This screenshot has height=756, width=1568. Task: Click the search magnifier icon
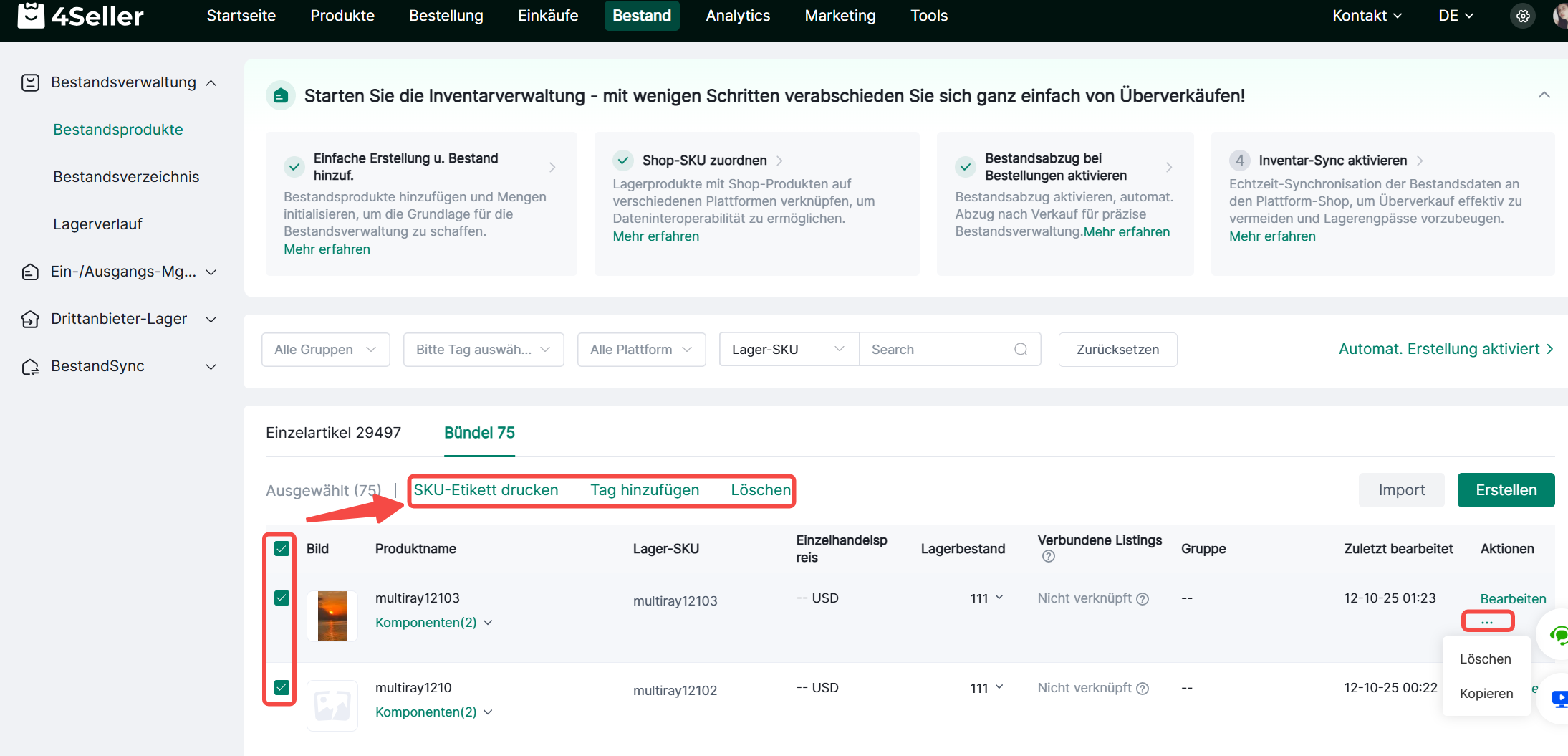pos(1021,350)
